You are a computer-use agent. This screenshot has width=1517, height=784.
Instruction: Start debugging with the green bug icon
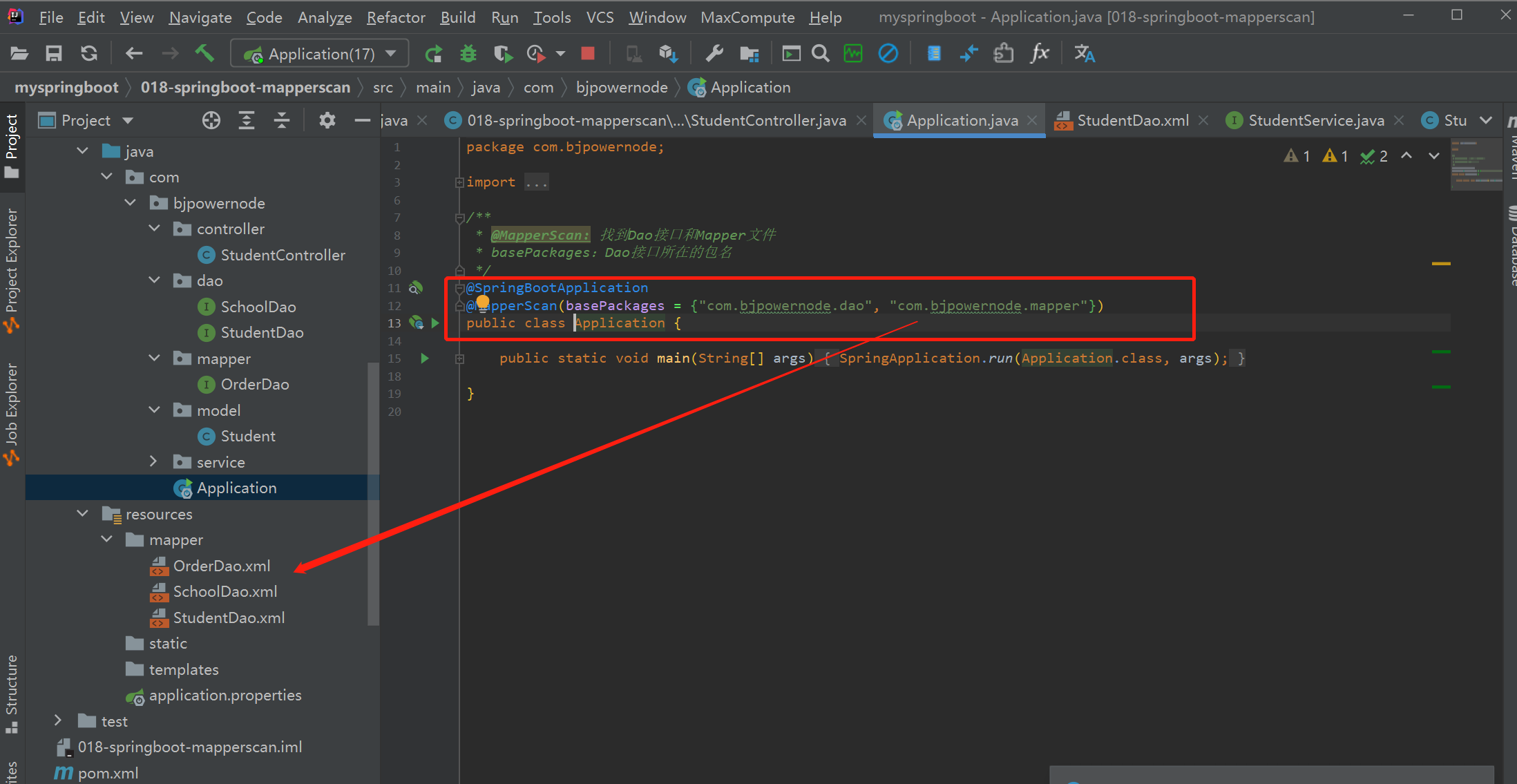point(468,53)
